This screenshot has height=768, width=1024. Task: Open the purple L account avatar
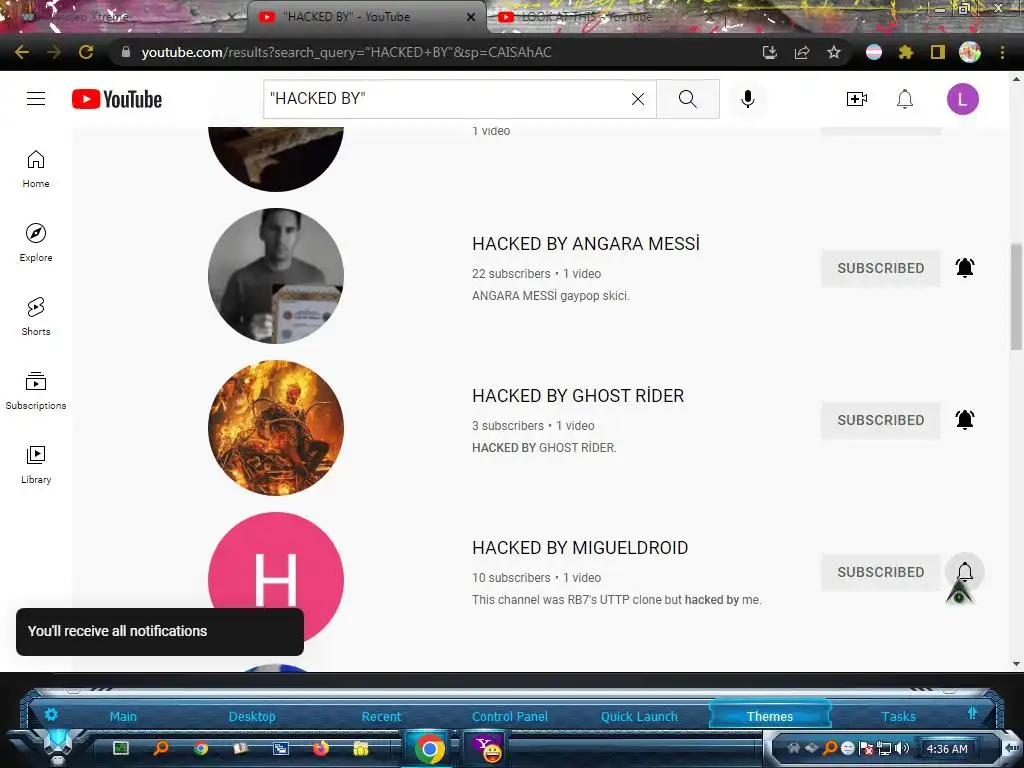pyautogui.click(x=963, y=99)
